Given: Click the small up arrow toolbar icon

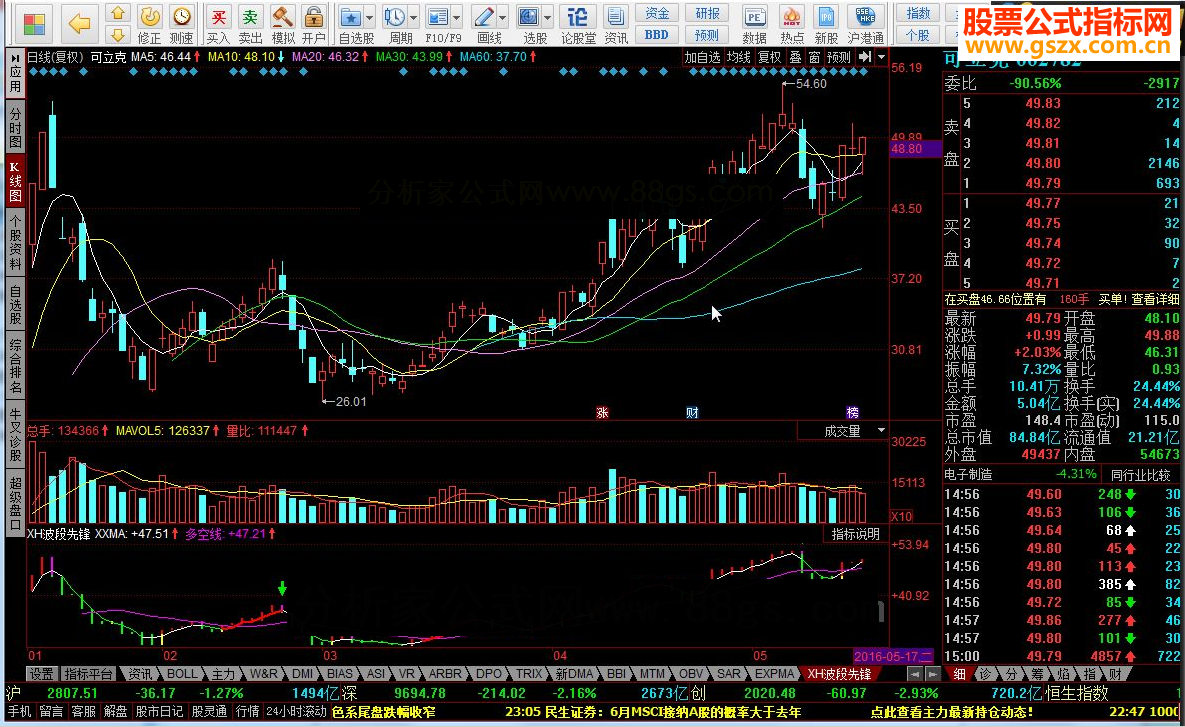Looking at the screenshot, I should click(117, 13).
